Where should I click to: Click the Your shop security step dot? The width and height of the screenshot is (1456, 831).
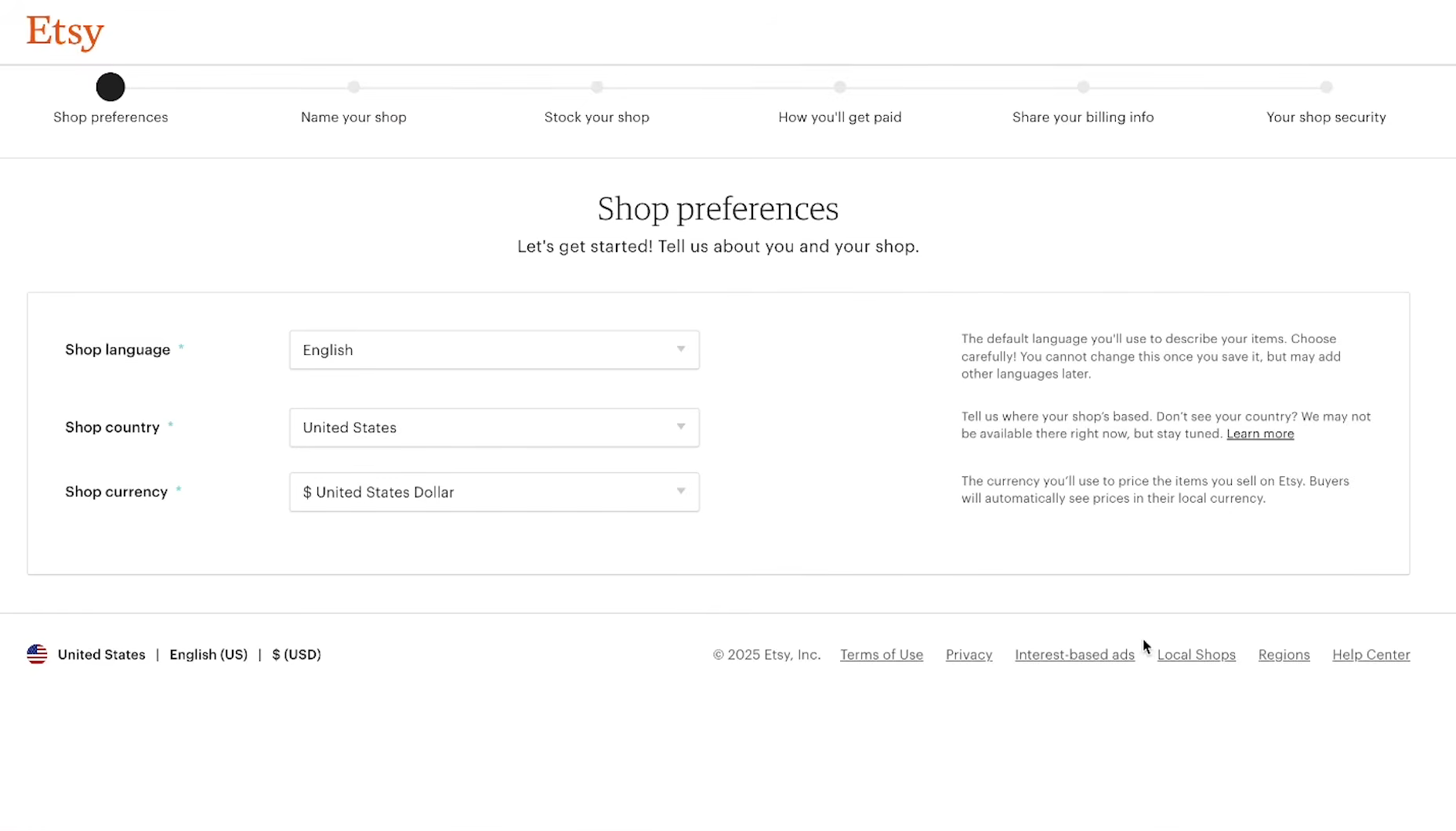click(1326, 87)
